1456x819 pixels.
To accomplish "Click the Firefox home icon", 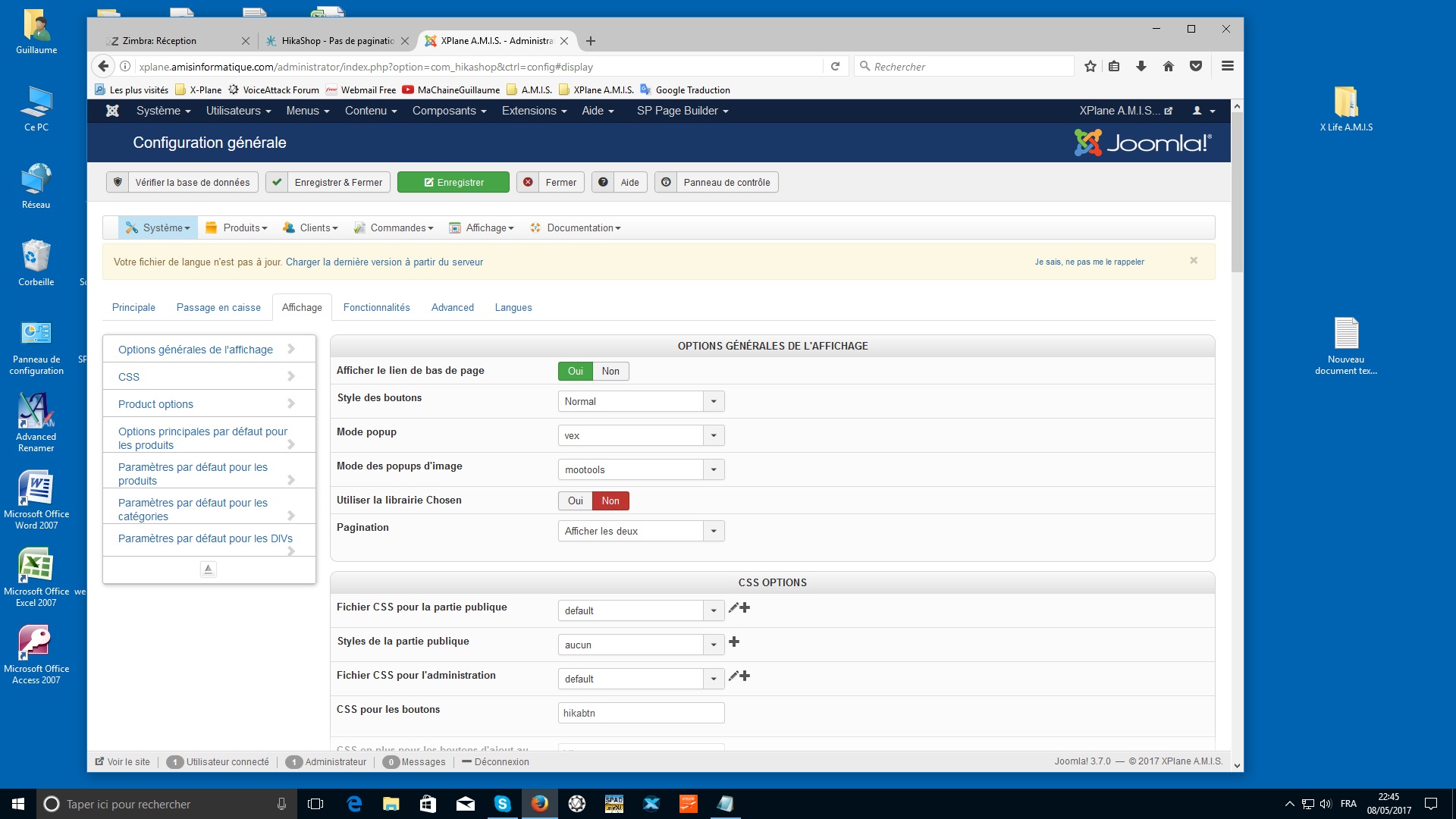I will [x=1168, y=67].
